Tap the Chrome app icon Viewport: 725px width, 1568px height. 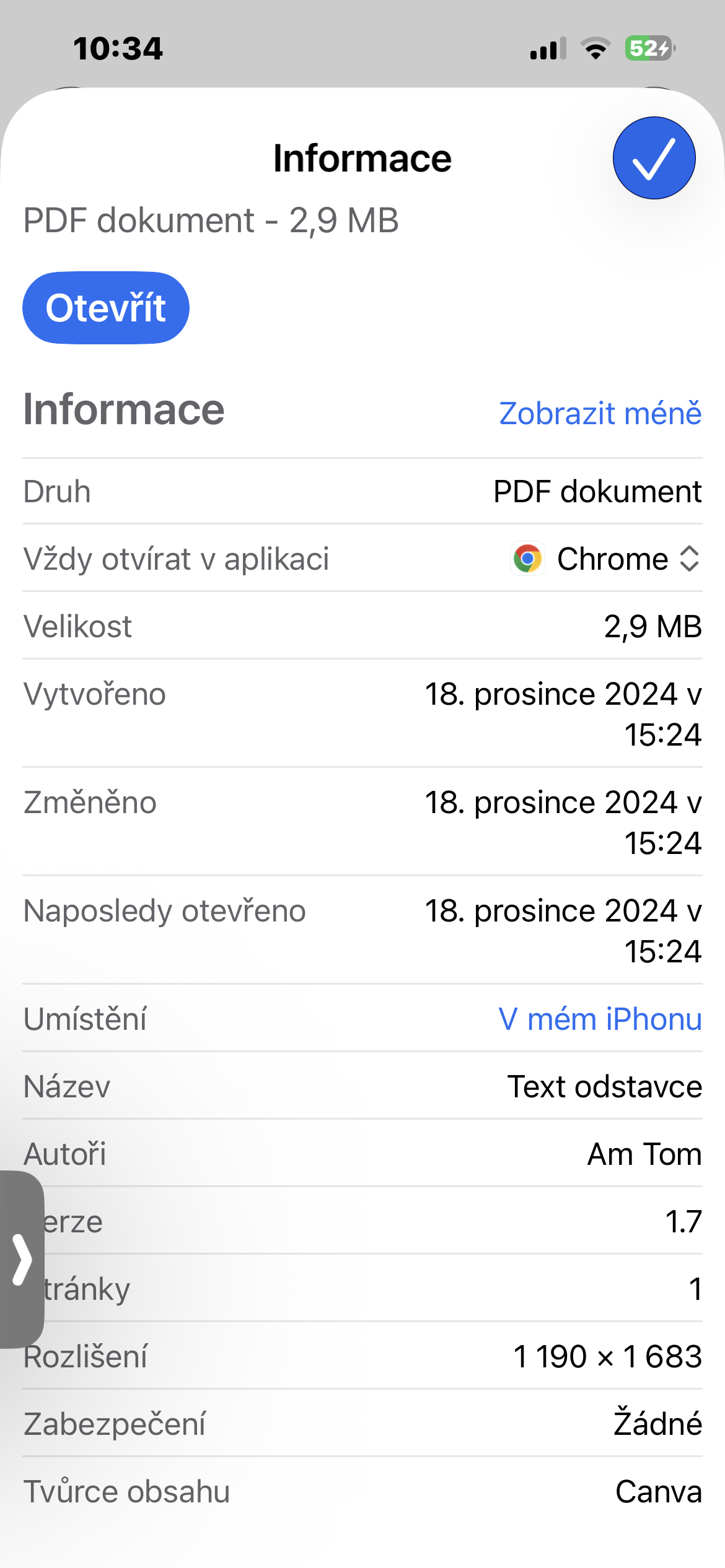pyautogui.click(x=527, y=559)
